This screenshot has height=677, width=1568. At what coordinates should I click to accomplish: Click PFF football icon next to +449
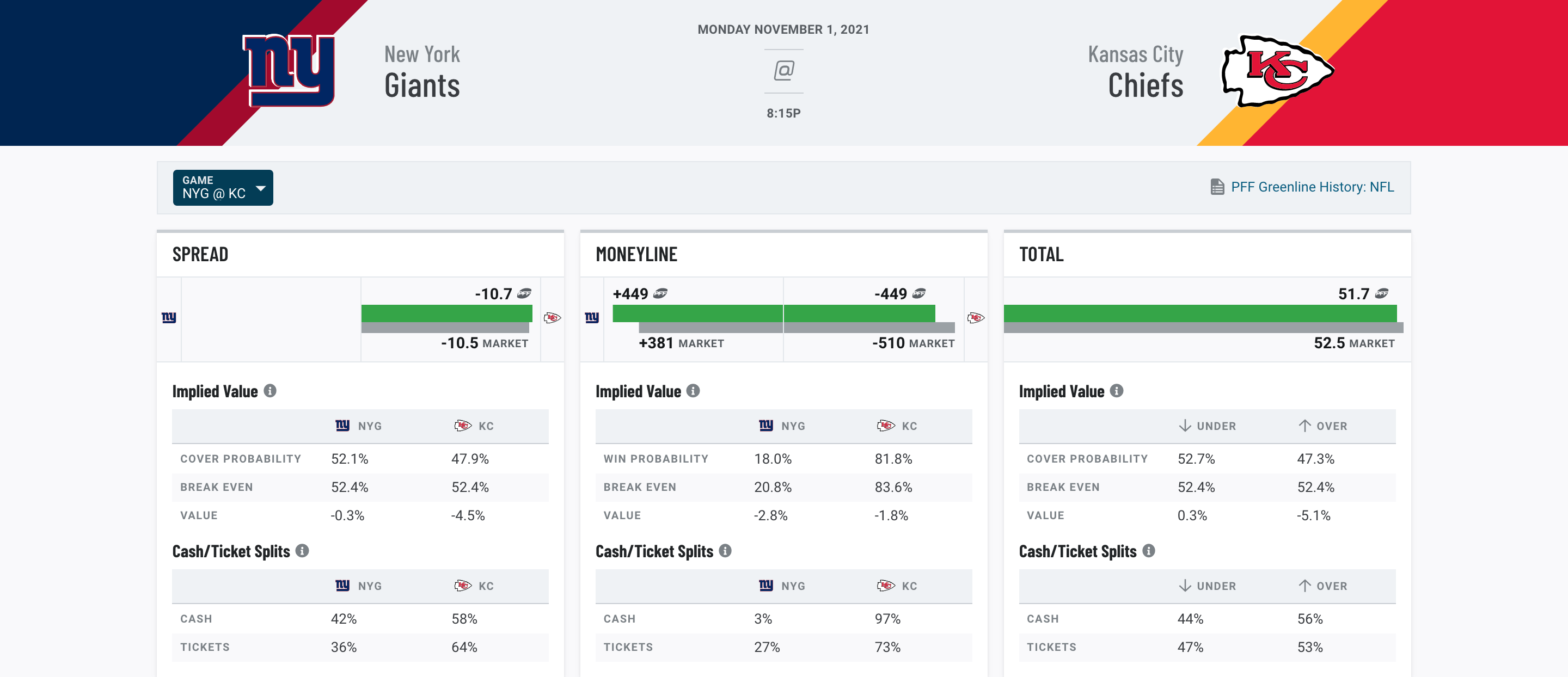[x=660, y=294]
